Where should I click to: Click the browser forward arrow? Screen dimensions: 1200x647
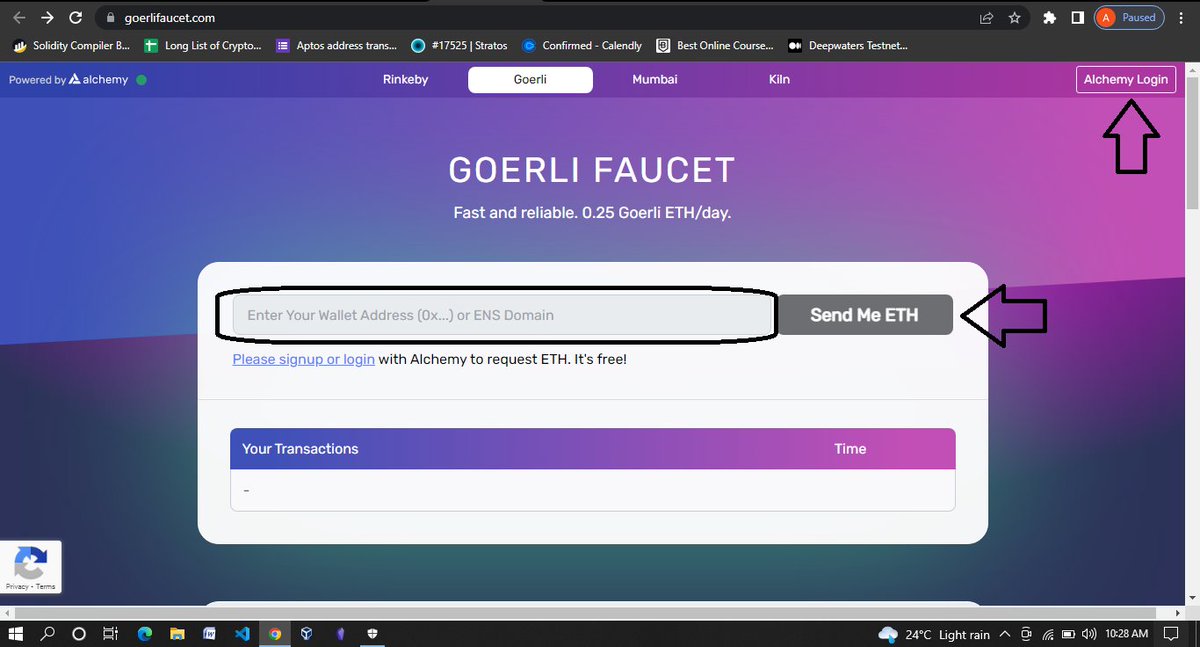pos(47,18)
